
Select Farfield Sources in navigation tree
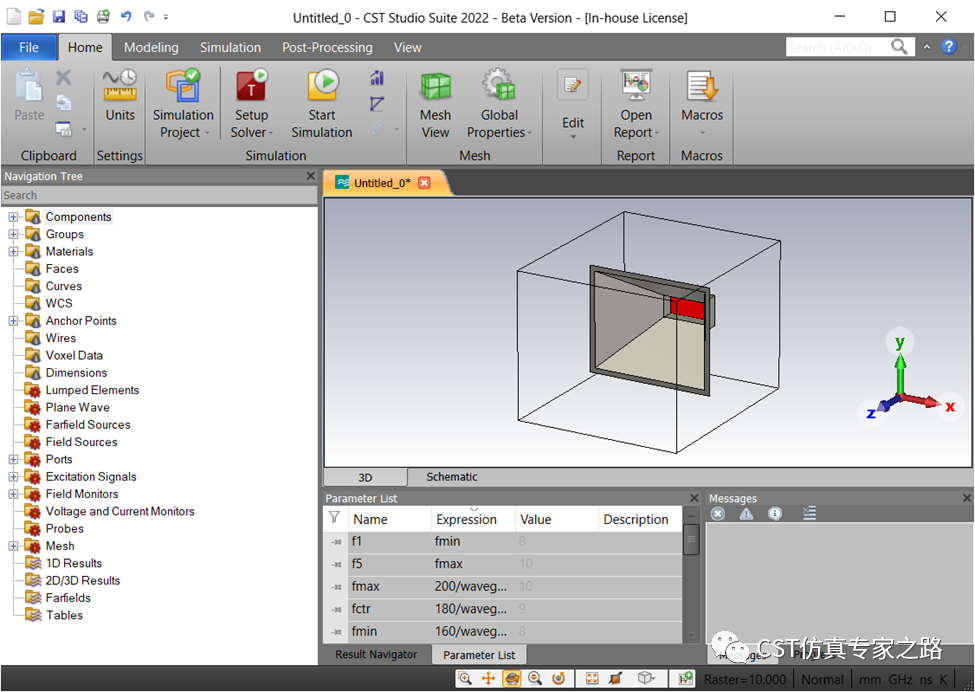pos(88,425)
